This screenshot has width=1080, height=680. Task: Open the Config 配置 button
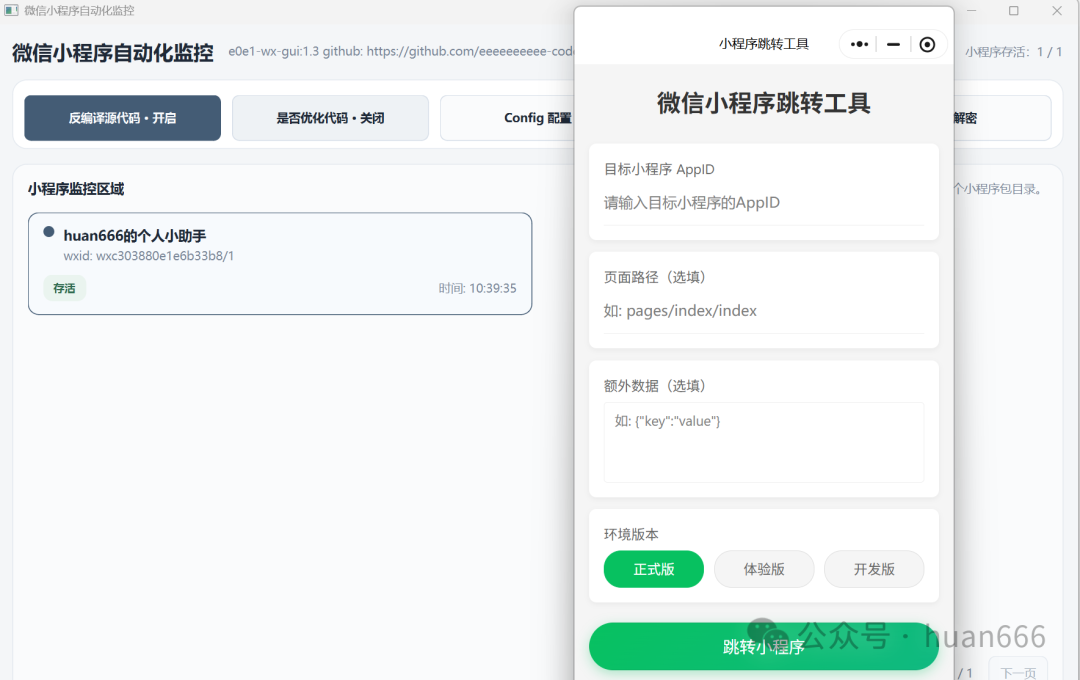coord(508,118)
